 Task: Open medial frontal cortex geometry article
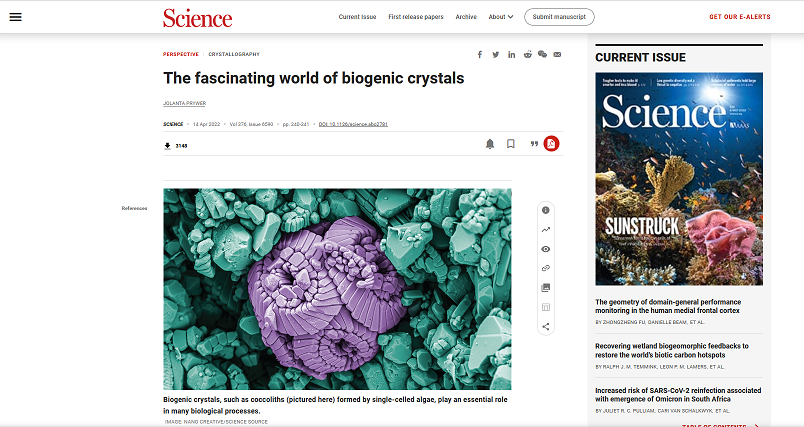pos(668,307)
